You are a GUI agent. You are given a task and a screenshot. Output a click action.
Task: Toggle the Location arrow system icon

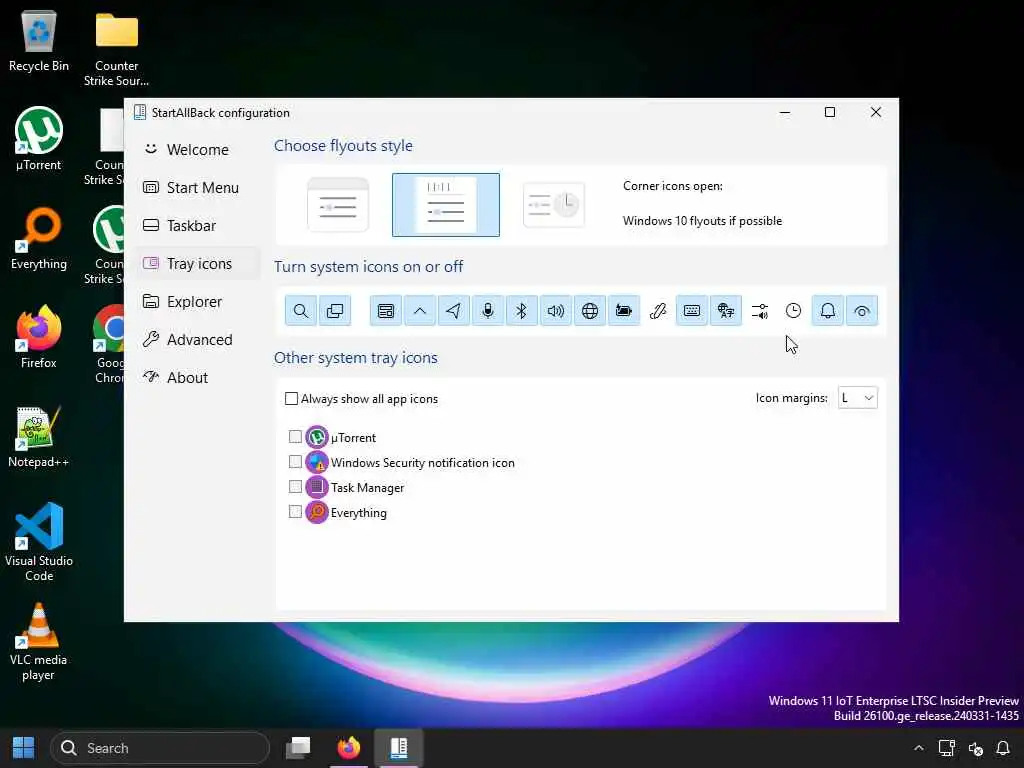[454, 311]
